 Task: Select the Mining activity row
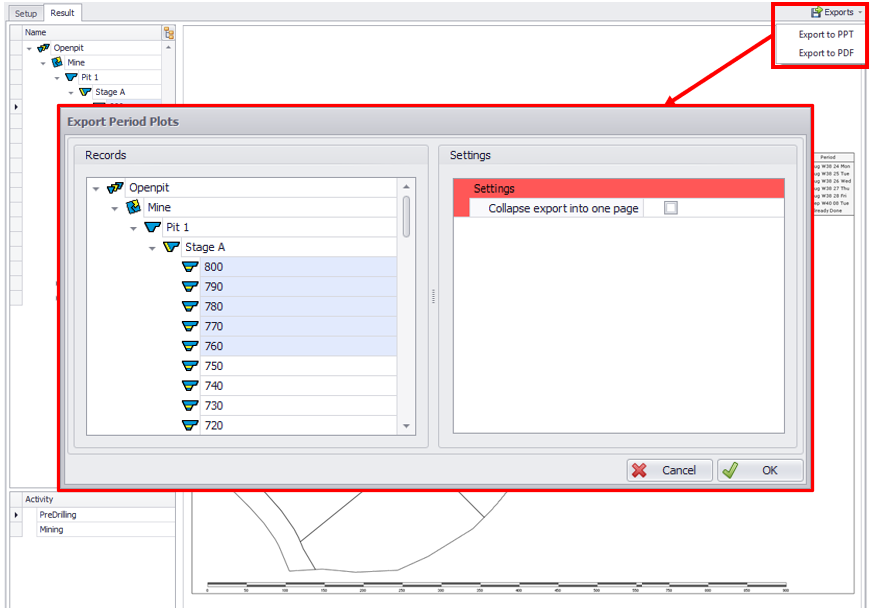(x=105, y=530)
